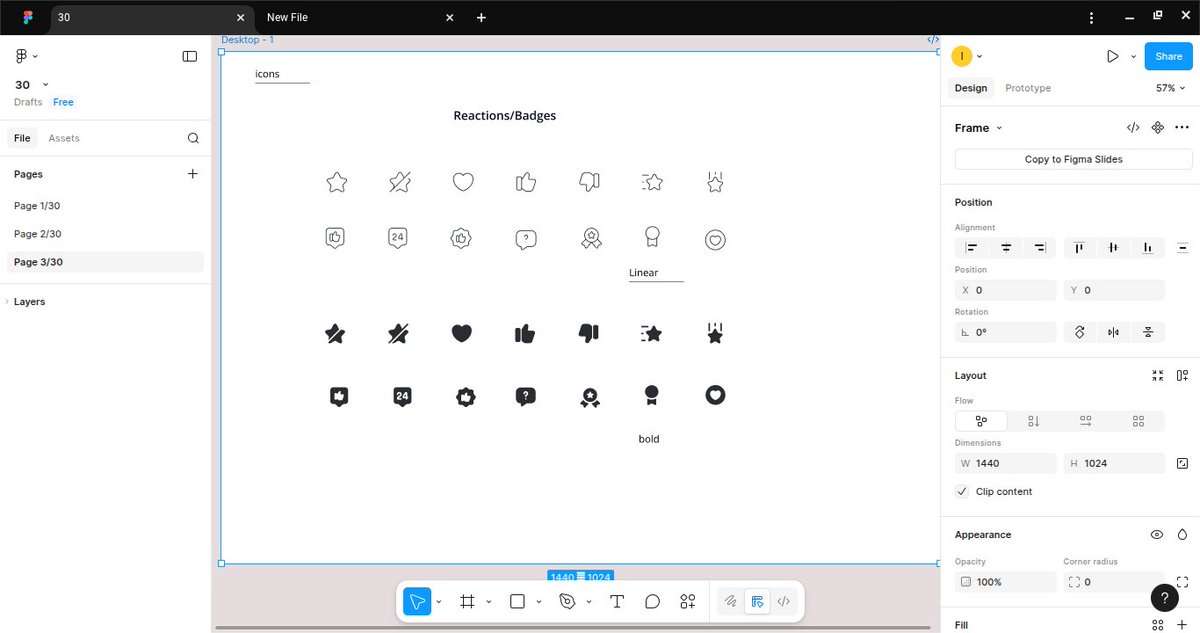Image resolution: width=1200 pixels, height=633 pixels.
Task: Switch to Dev Mode in toolbar
Action: pos(783,601)
